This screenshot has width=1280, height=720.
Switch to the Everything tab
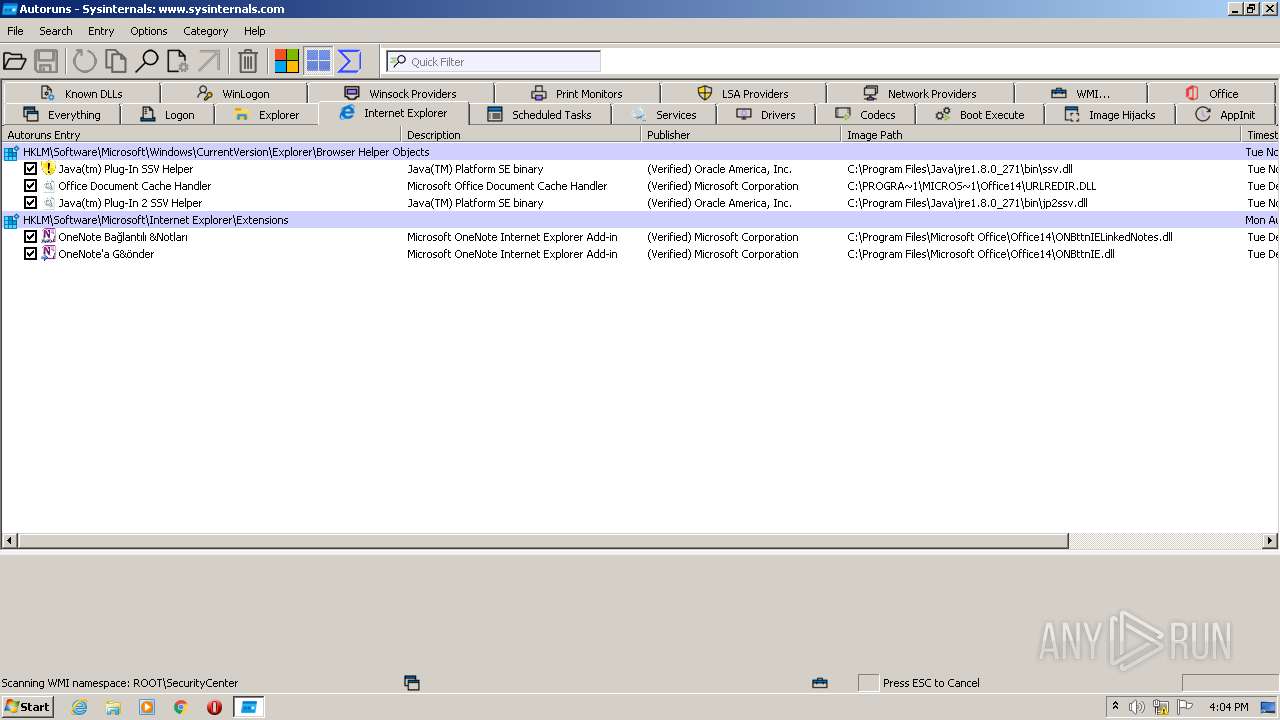point(61,115)
